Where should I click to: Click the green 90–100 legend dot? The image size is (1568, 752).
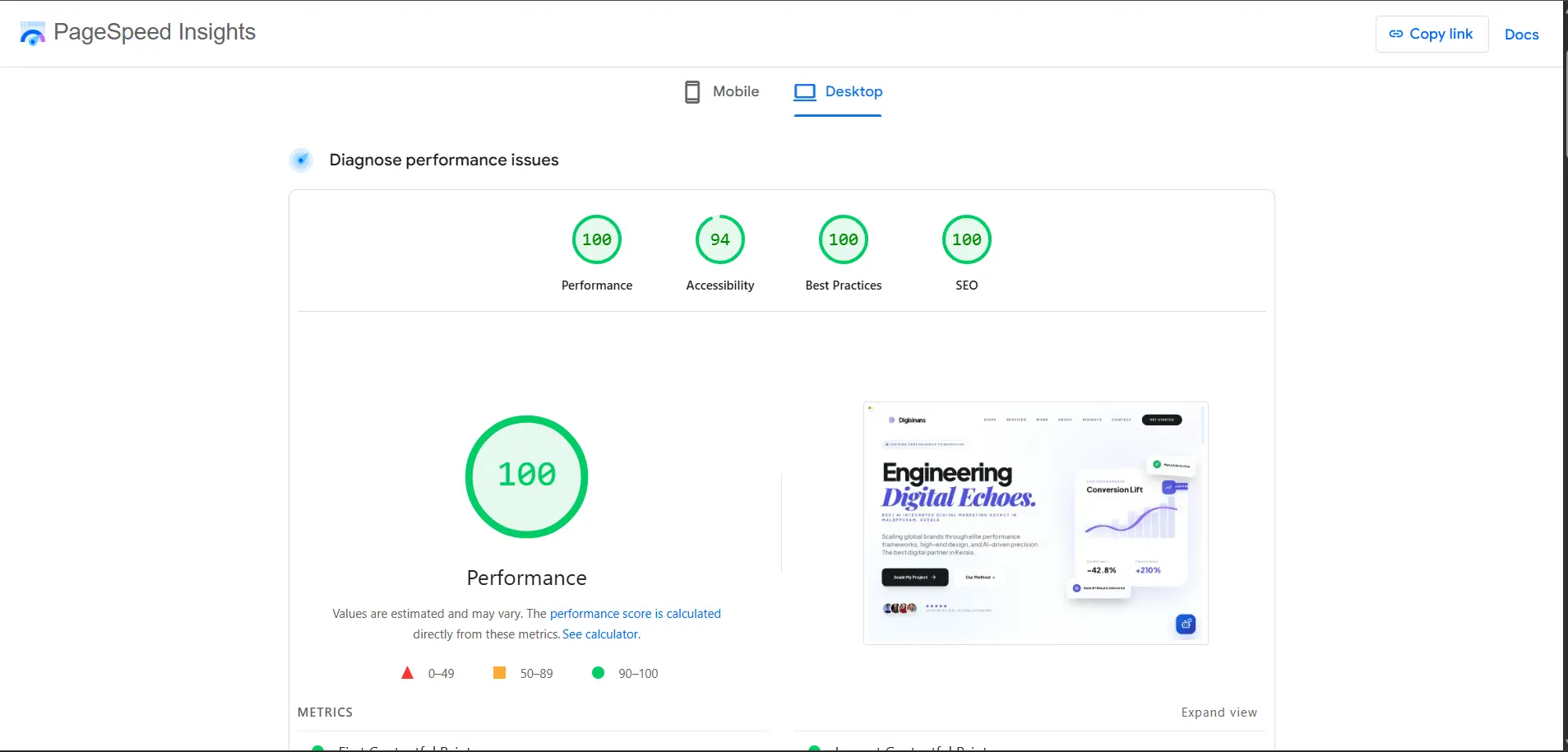[599, 673]
